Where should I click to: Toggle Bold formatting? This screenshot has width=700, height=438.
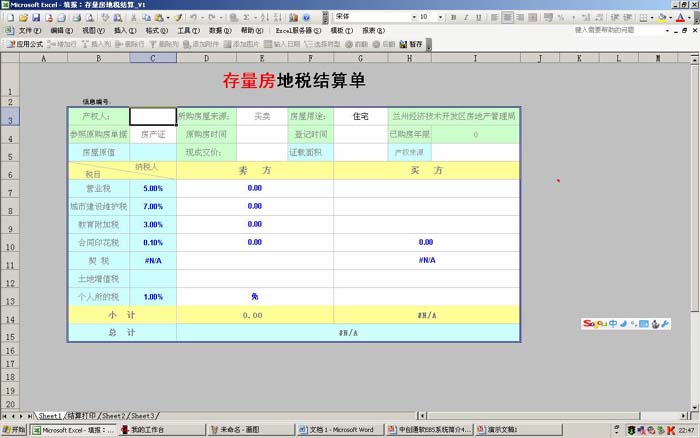[x=455, y=18]
